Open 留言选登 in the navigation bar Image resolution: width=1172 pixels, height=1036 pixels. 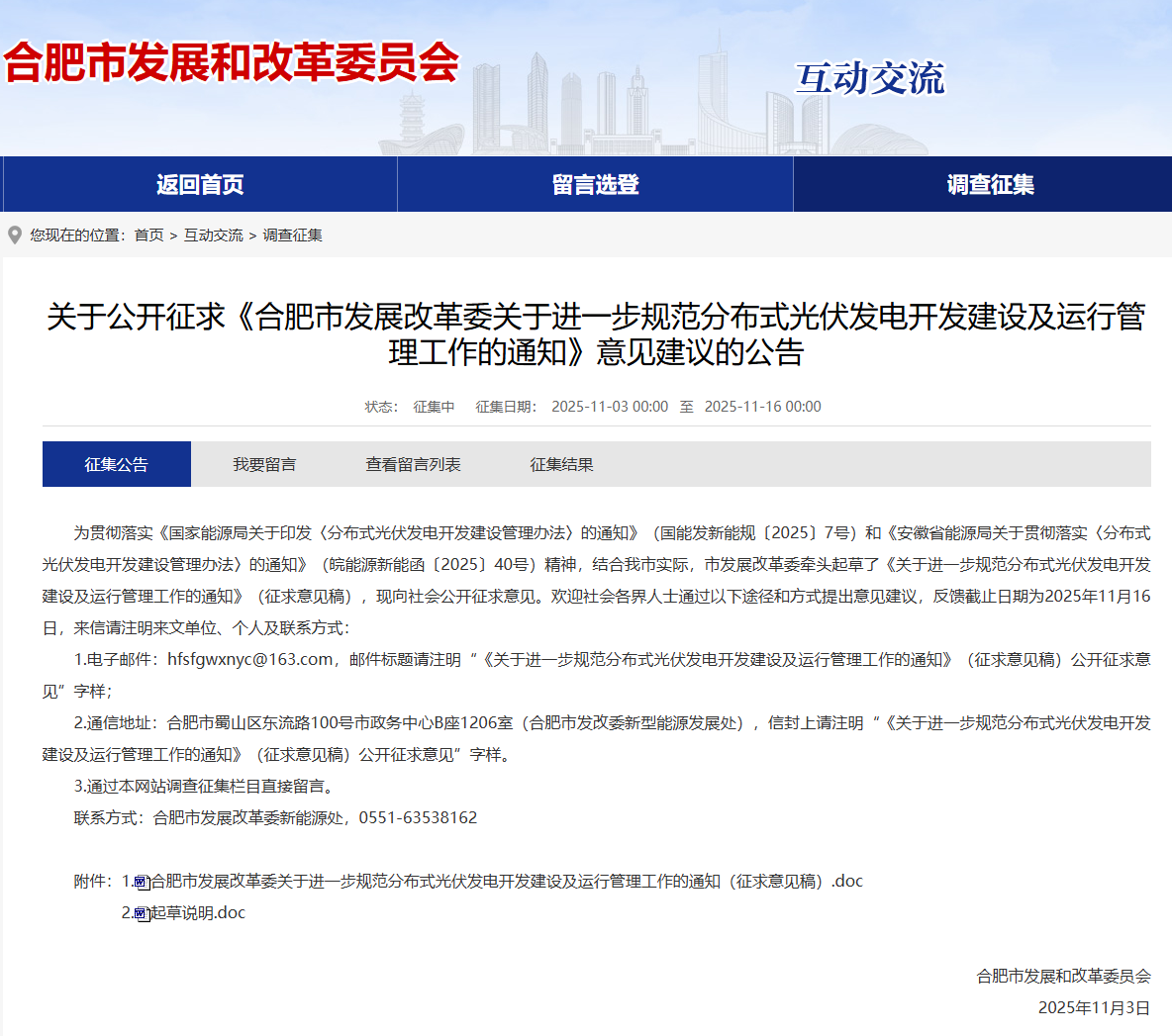point(595,184)
